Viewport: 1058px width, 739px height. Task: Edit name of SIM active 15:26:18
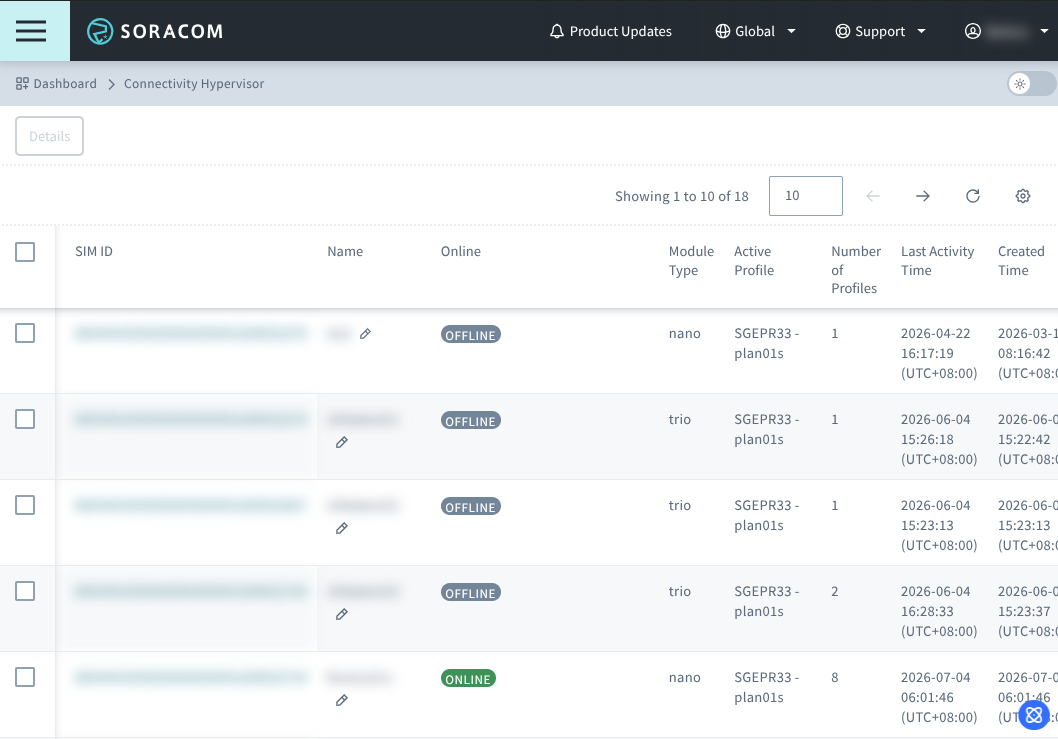pos(342,442)
